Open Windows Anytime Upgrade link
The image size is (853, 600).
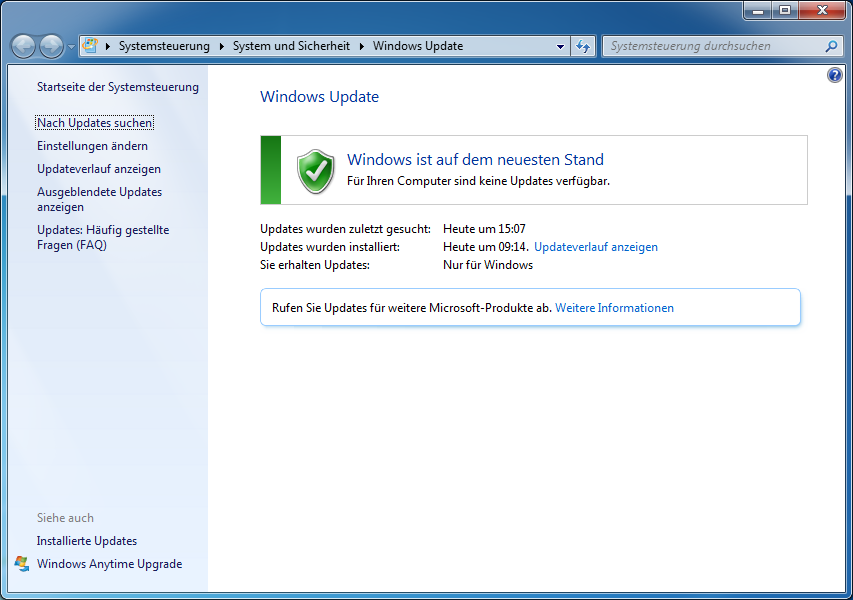click(x=109, y=564)
